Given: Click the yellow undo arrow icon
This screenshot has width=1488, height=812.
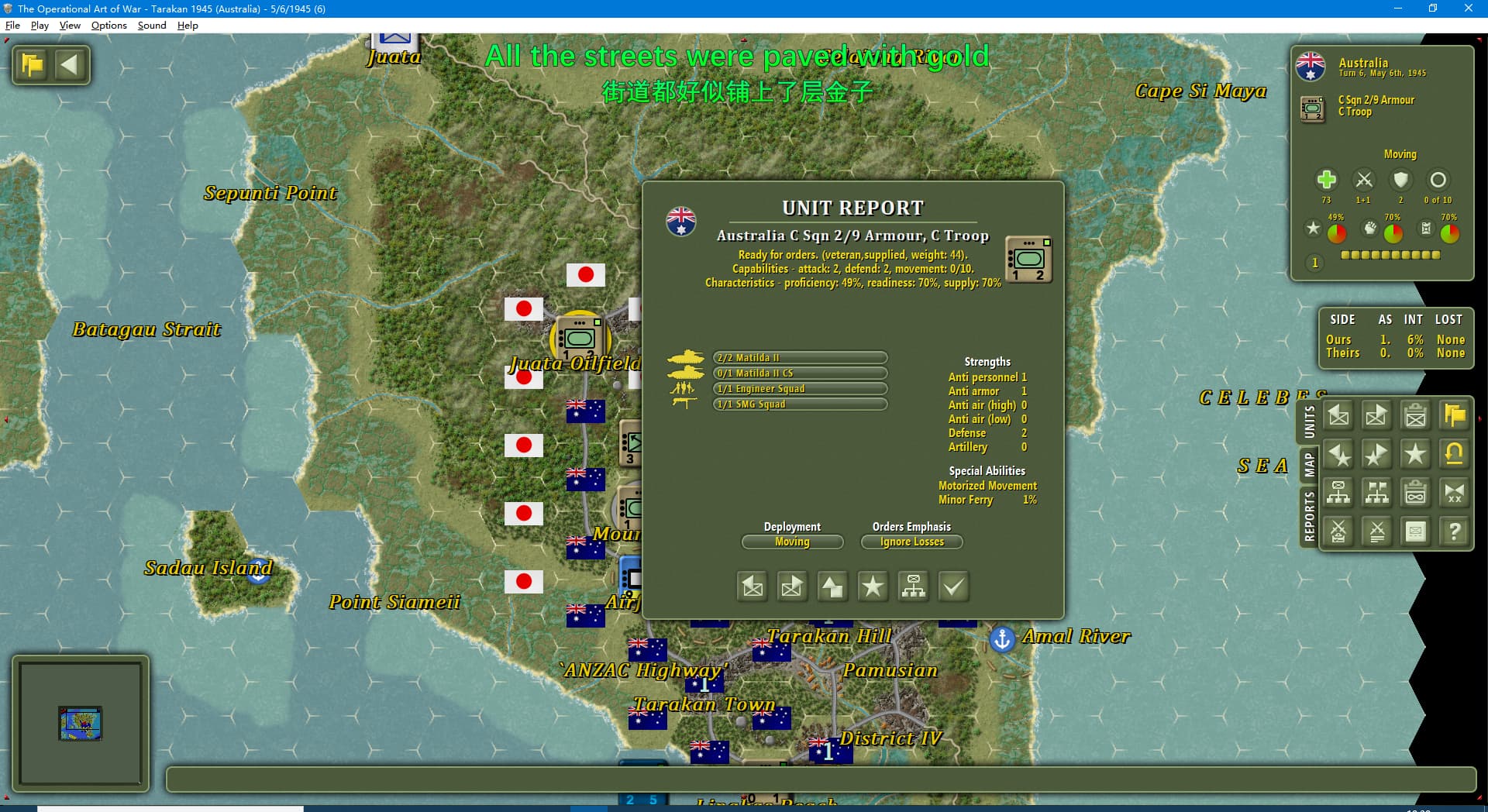Looking at the screenshot, I should (1454, 454).
